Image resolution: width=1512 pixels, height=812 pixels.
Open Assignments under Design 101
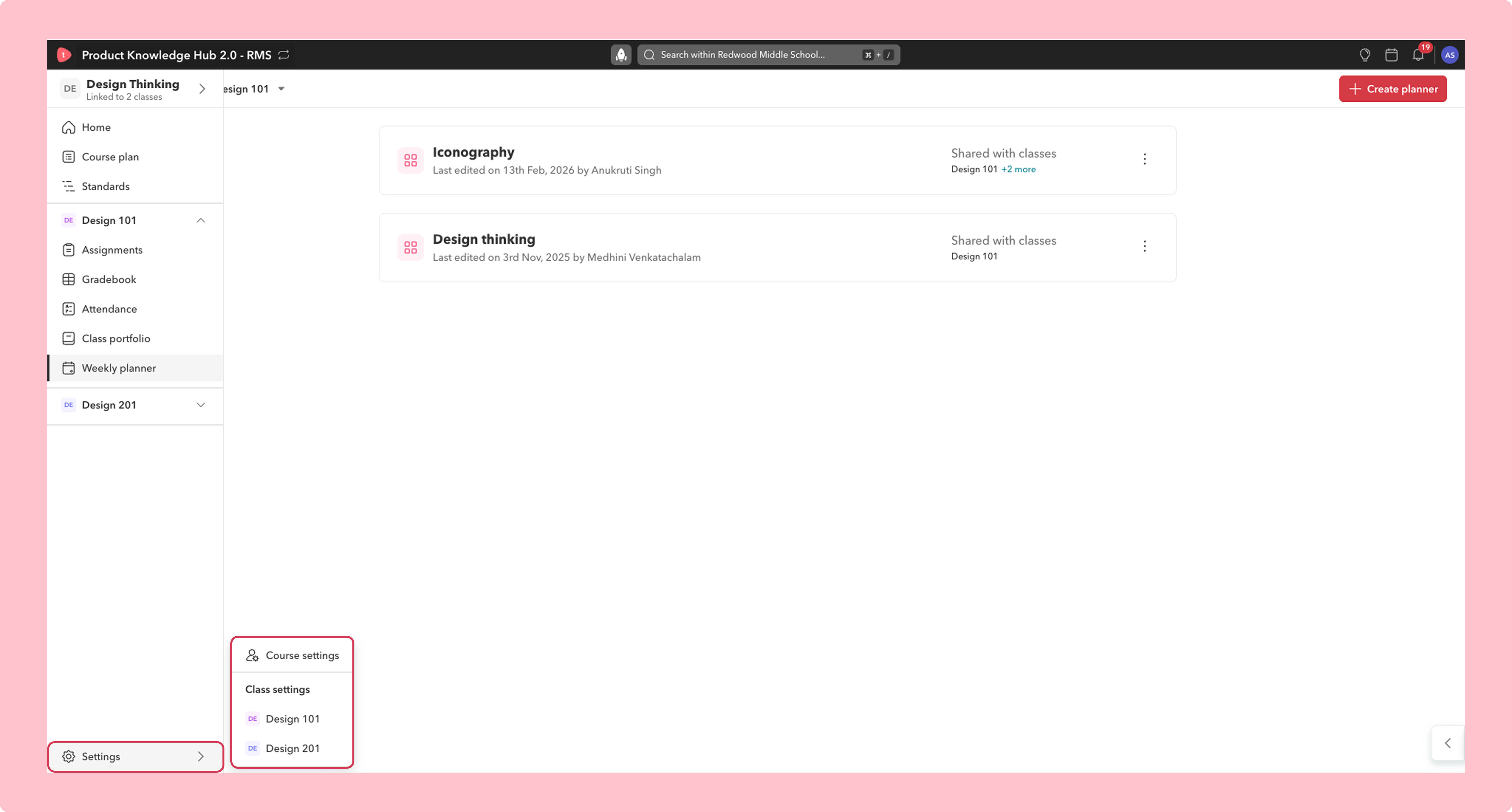pyautogui.click(x=135, y=250)
